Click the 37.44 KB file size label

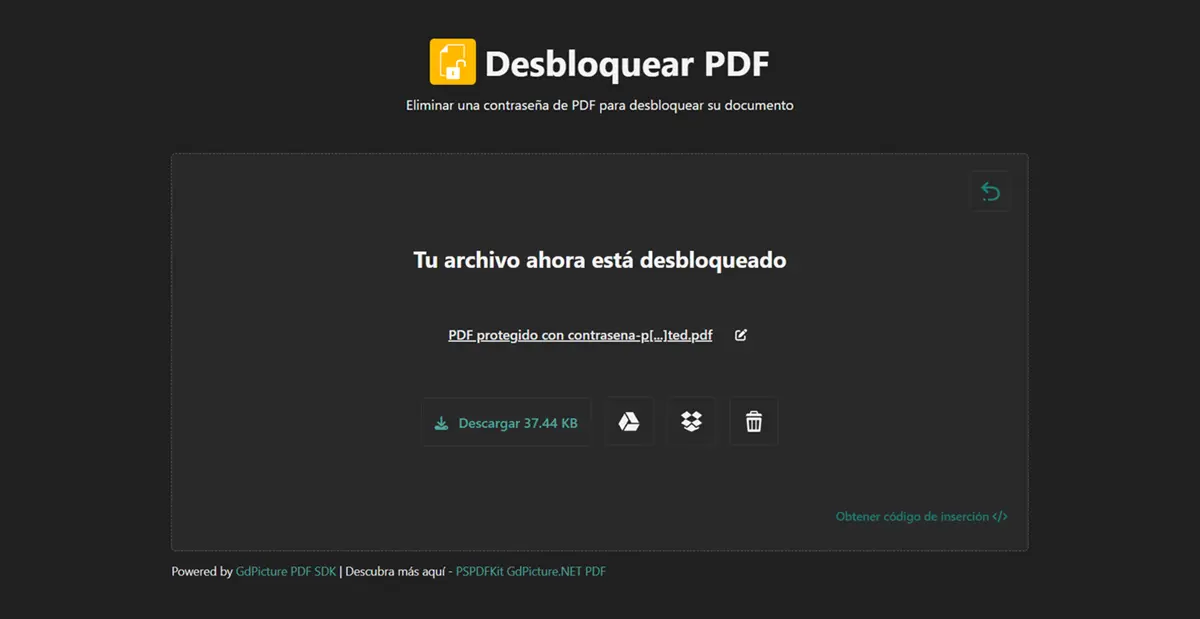pyautogui.click(x=550, y=423)
